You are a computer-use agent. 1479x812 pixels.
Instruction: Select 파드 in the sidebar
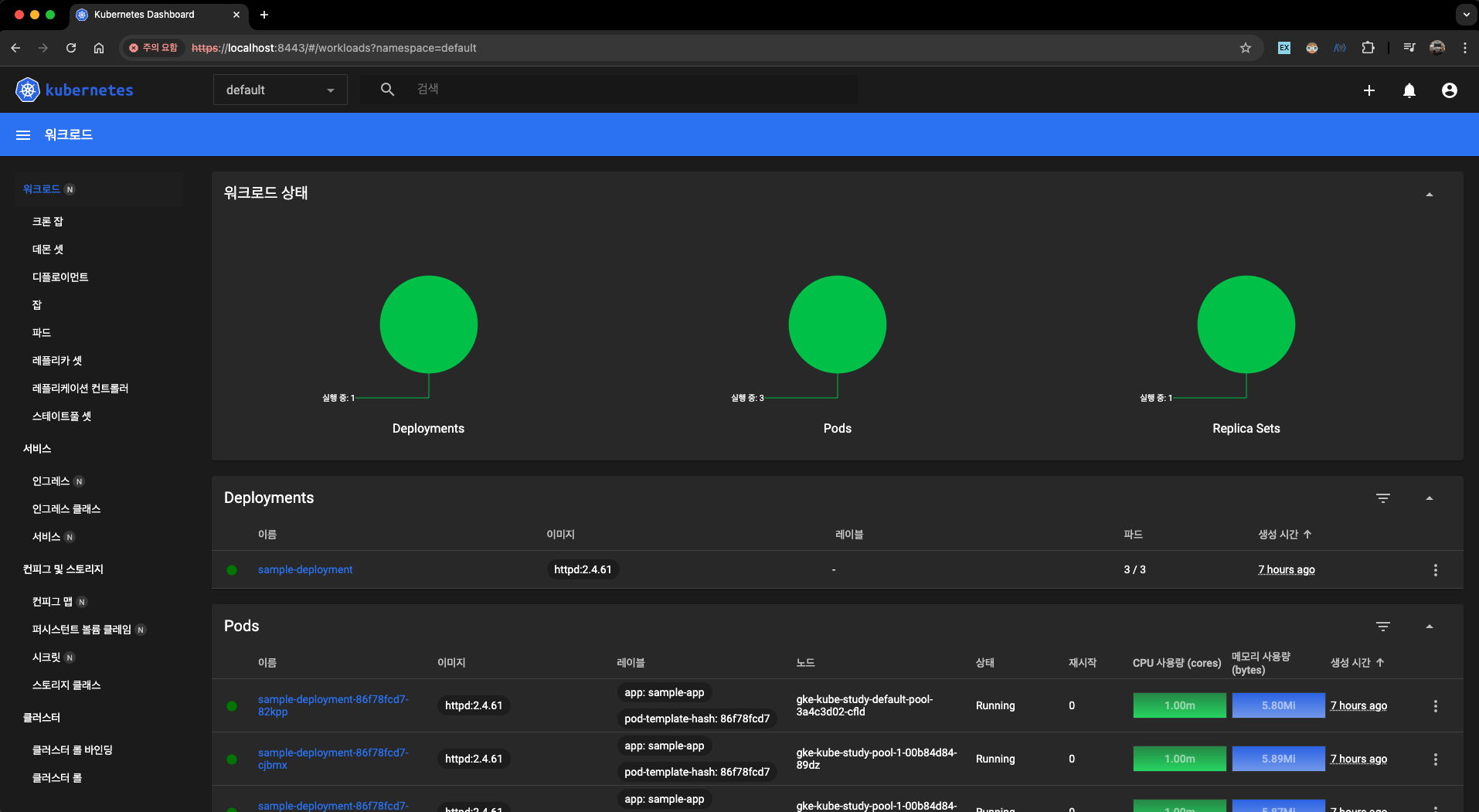click(42, 333)
